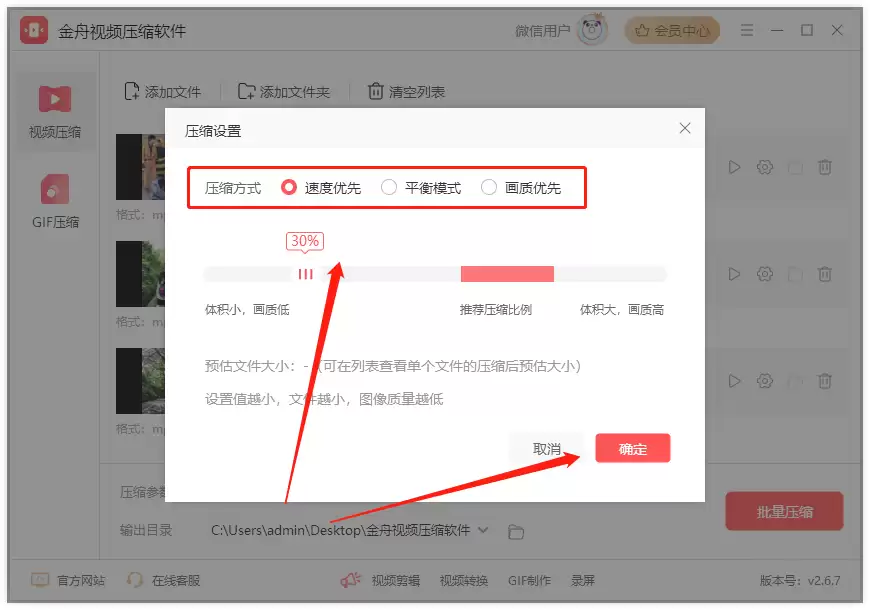Delete the third video with trash icon
The height and width of the screenshot is (610, 870).
point(825,381)
